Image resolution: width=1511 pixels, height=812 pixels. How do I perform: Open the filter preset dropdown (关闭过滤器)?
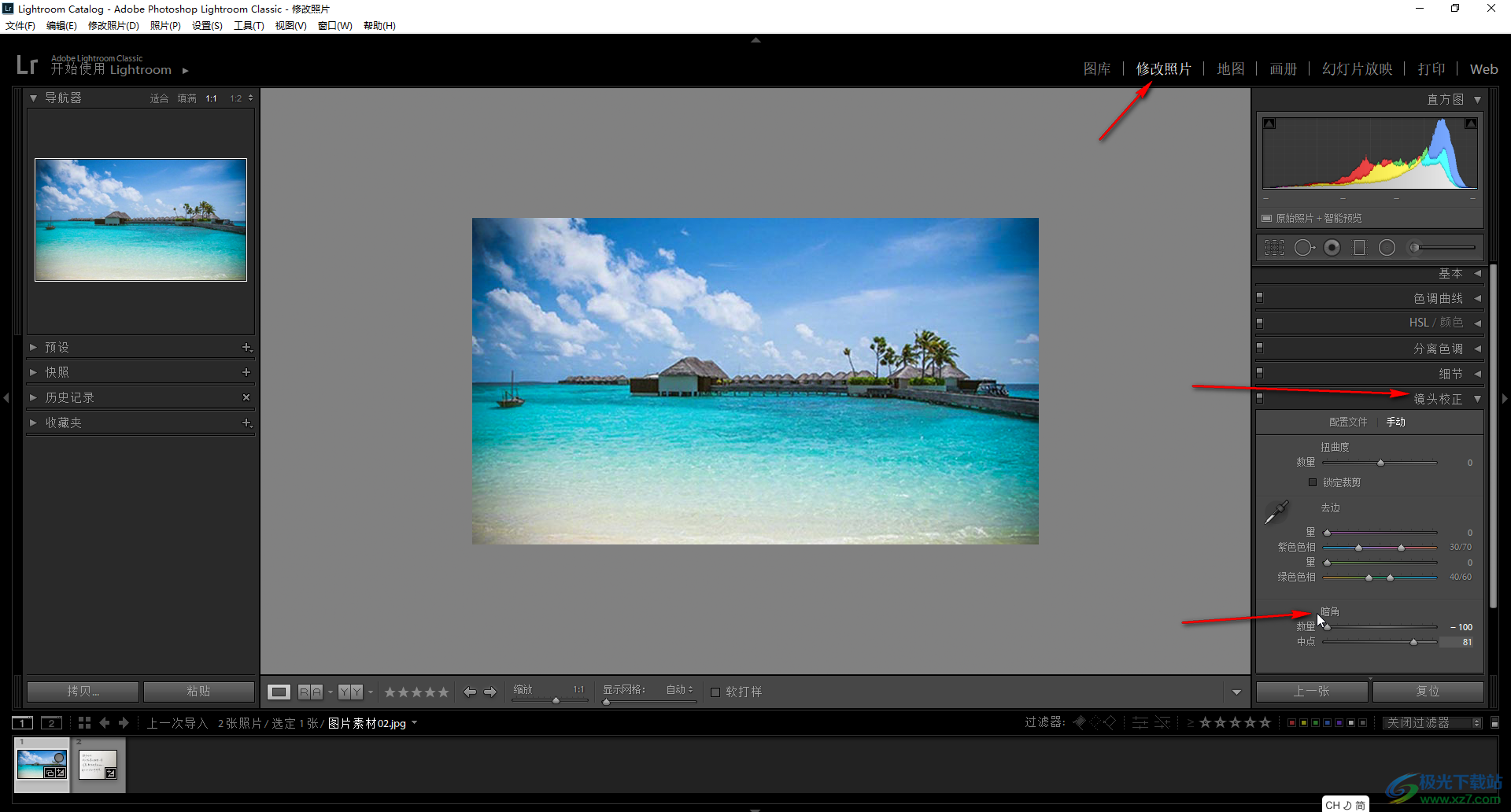click(x=1432, y=722)
